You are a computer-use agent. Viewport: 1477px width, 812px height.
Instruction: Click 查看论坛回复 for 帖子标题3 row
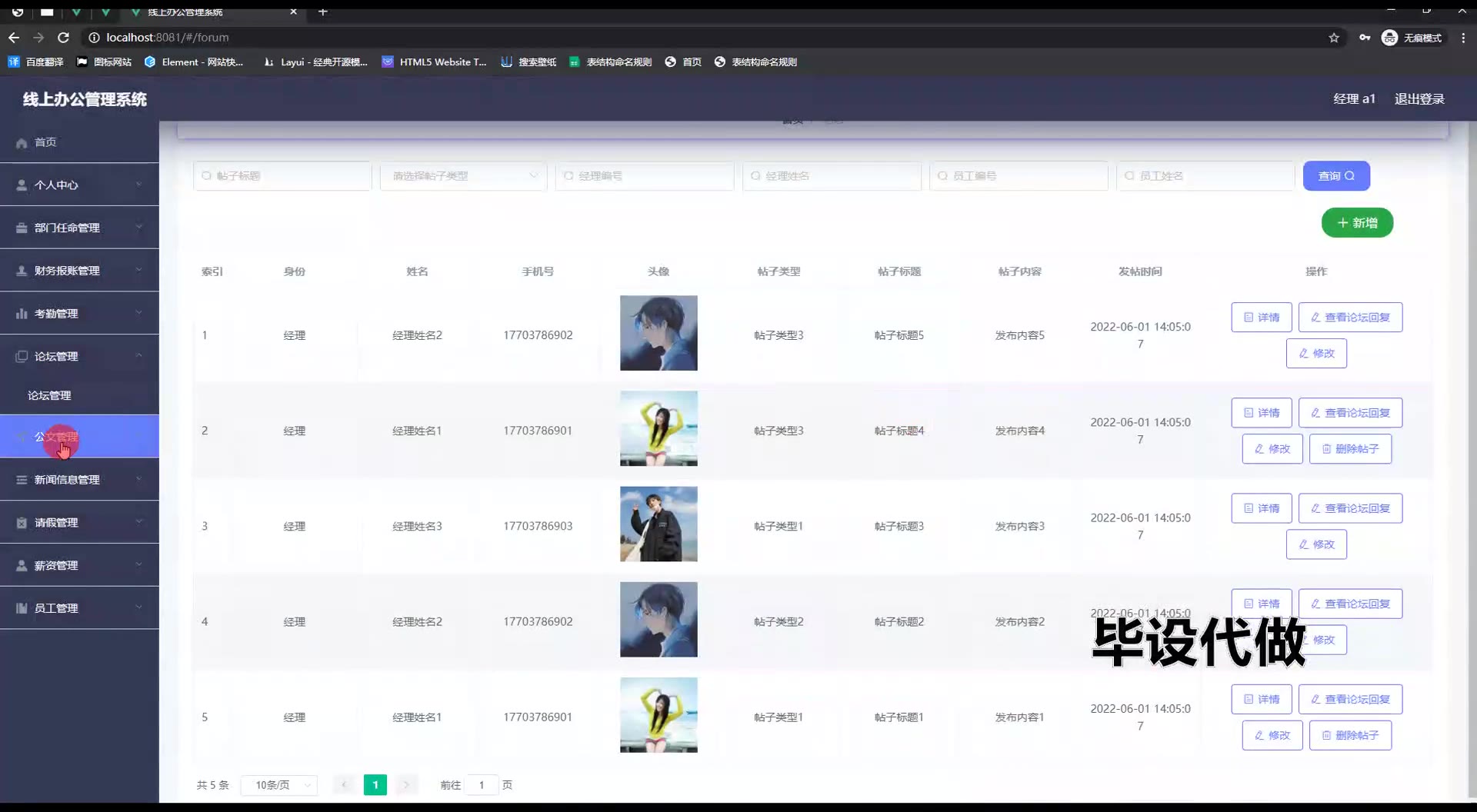tap(1350, 508)
